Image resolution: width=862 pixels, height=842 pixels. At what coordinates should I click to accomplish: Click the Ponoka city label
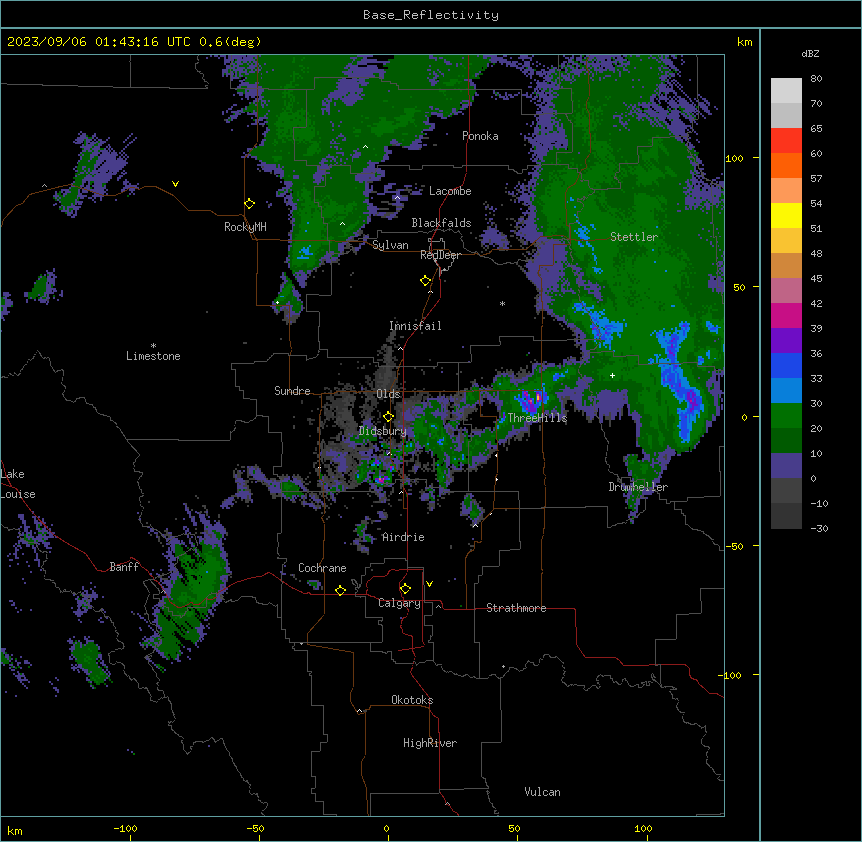(480, 136)
